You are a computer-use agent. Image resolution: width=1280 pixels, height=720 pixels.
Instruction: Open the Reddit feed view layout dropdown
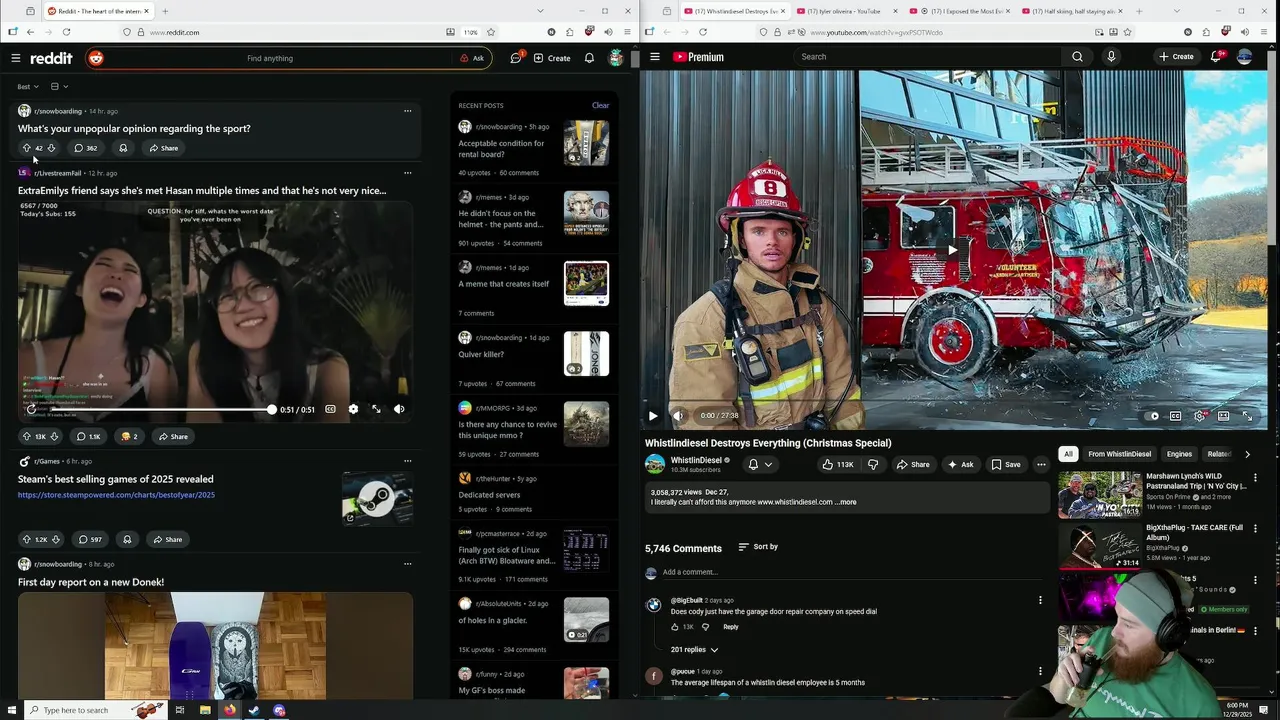59,87
